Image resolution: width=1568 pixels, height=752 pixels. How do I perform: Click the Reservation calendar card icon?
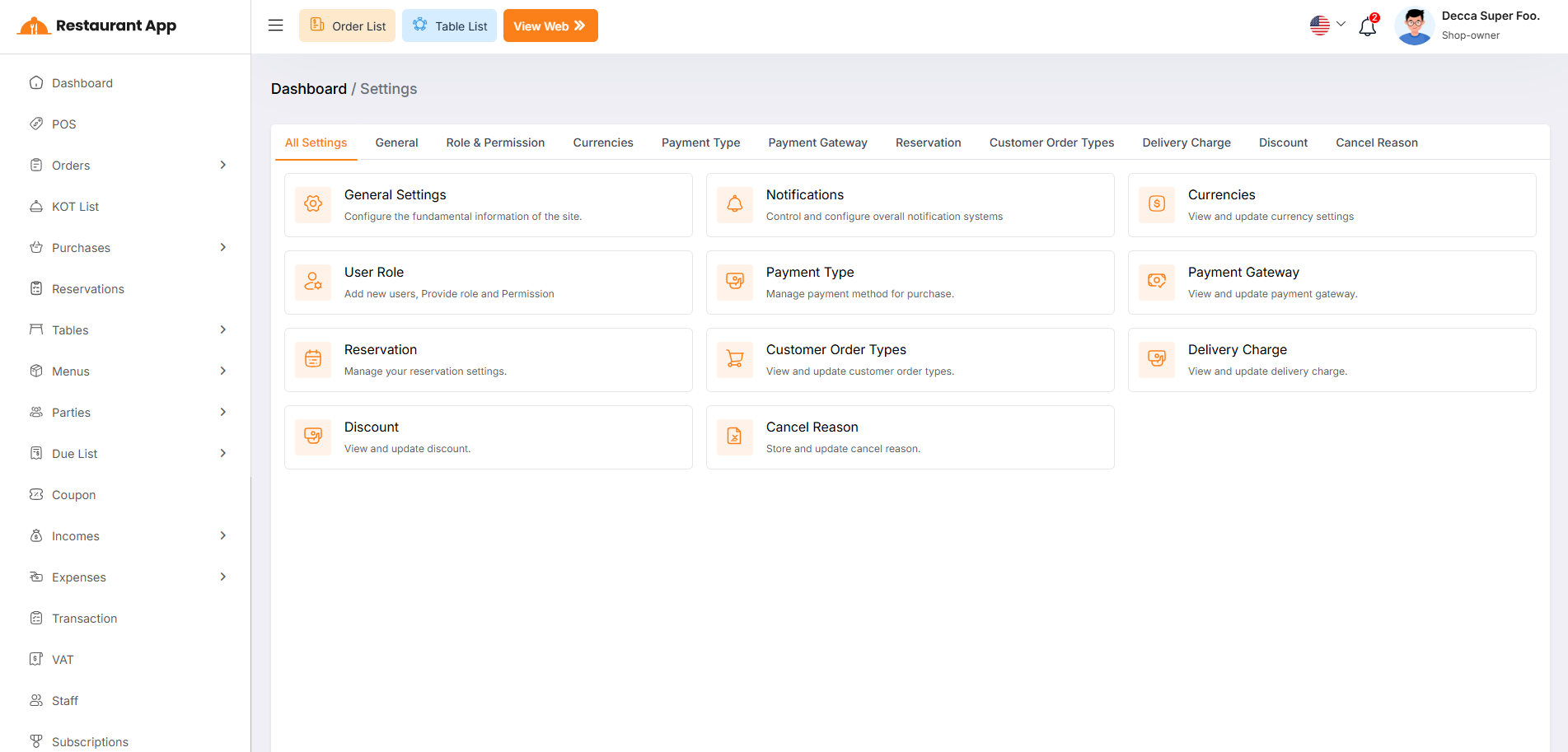pyautogui.click(x=313, y=359)
